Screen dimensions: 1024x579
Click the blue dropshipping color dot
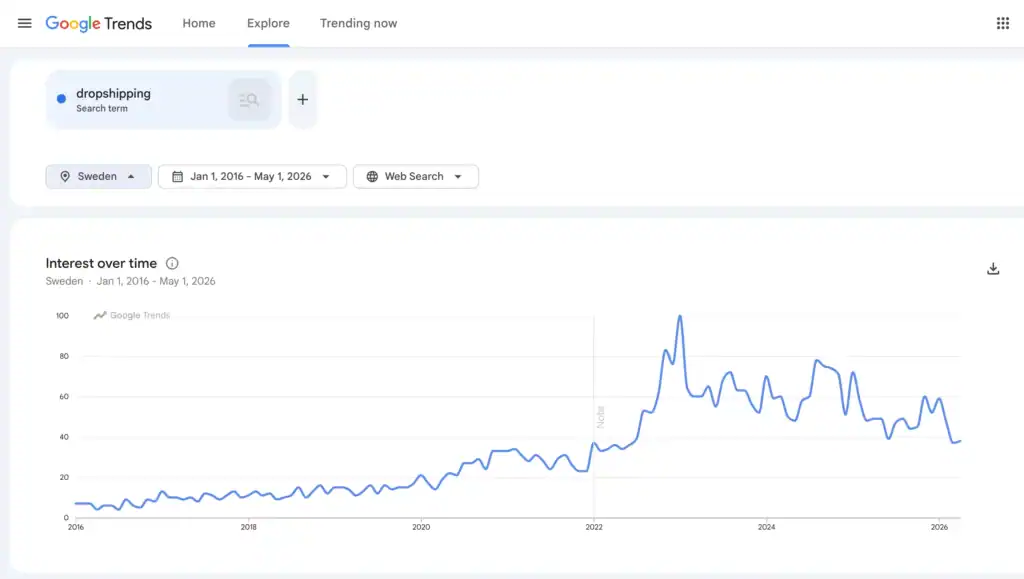pos(61,99)
